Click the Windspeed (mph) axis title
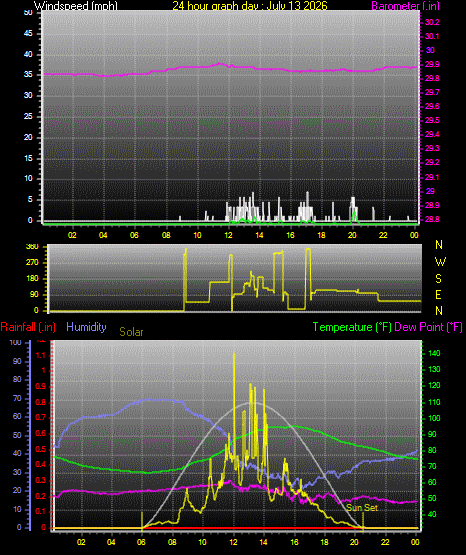Image resolution: width=466 pixels, height=555 pixels. pos(76,6)
